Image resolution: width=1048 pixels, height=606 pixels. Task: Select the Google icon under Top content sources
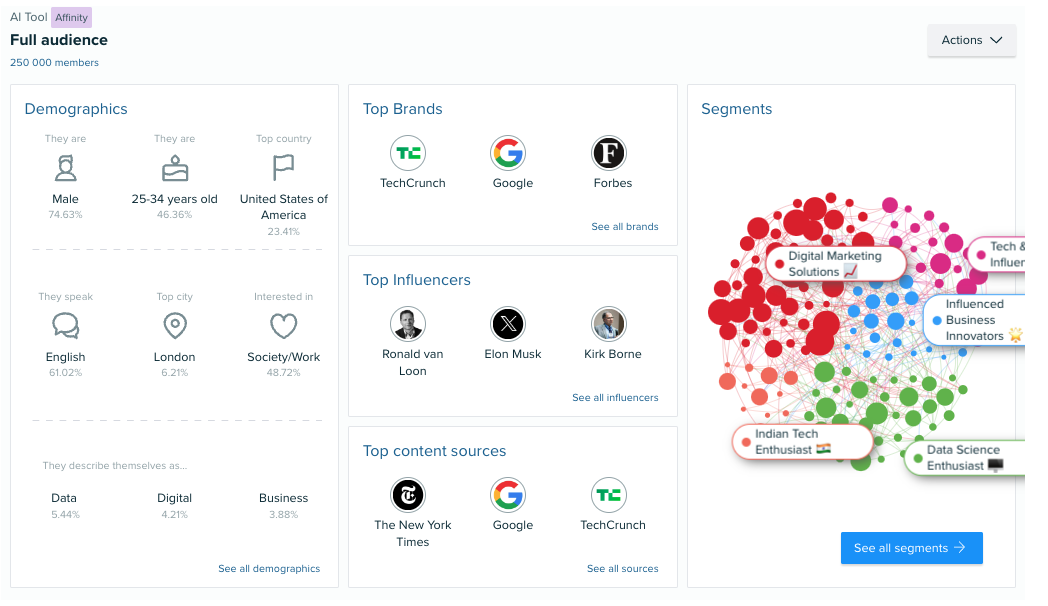(x=511, y=495)
